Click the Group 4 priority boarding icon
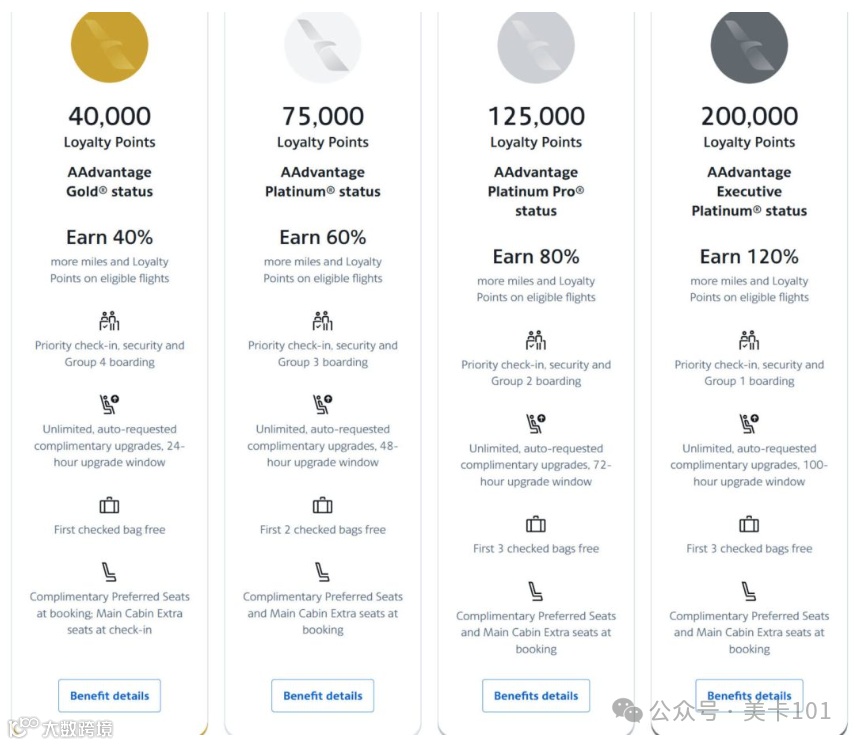Screen dimensions: 859x745 (110, 321)
